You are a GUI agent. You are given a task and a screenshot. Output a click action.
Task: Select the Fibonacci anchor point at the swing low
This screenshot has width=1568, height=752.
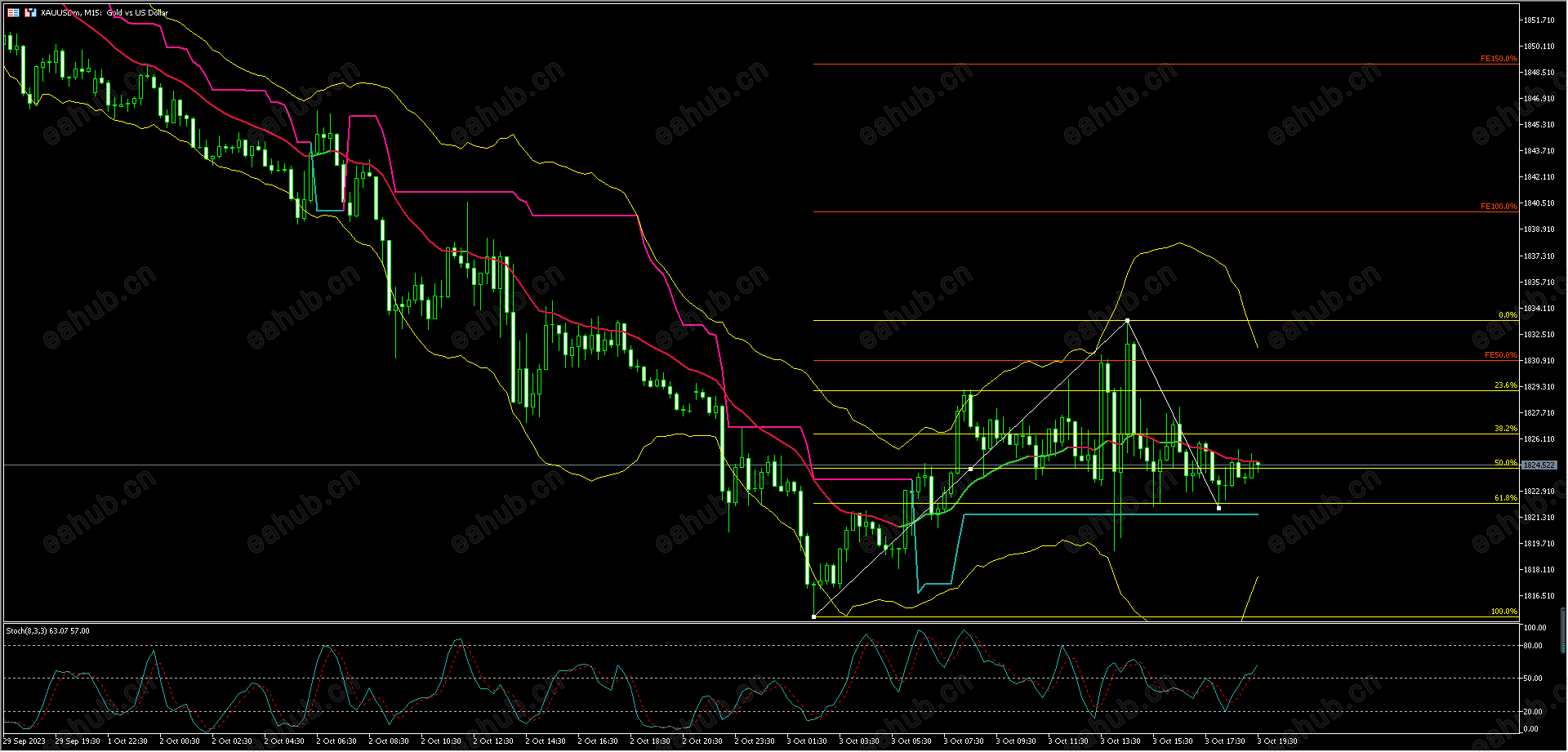[x=814, y=616]
